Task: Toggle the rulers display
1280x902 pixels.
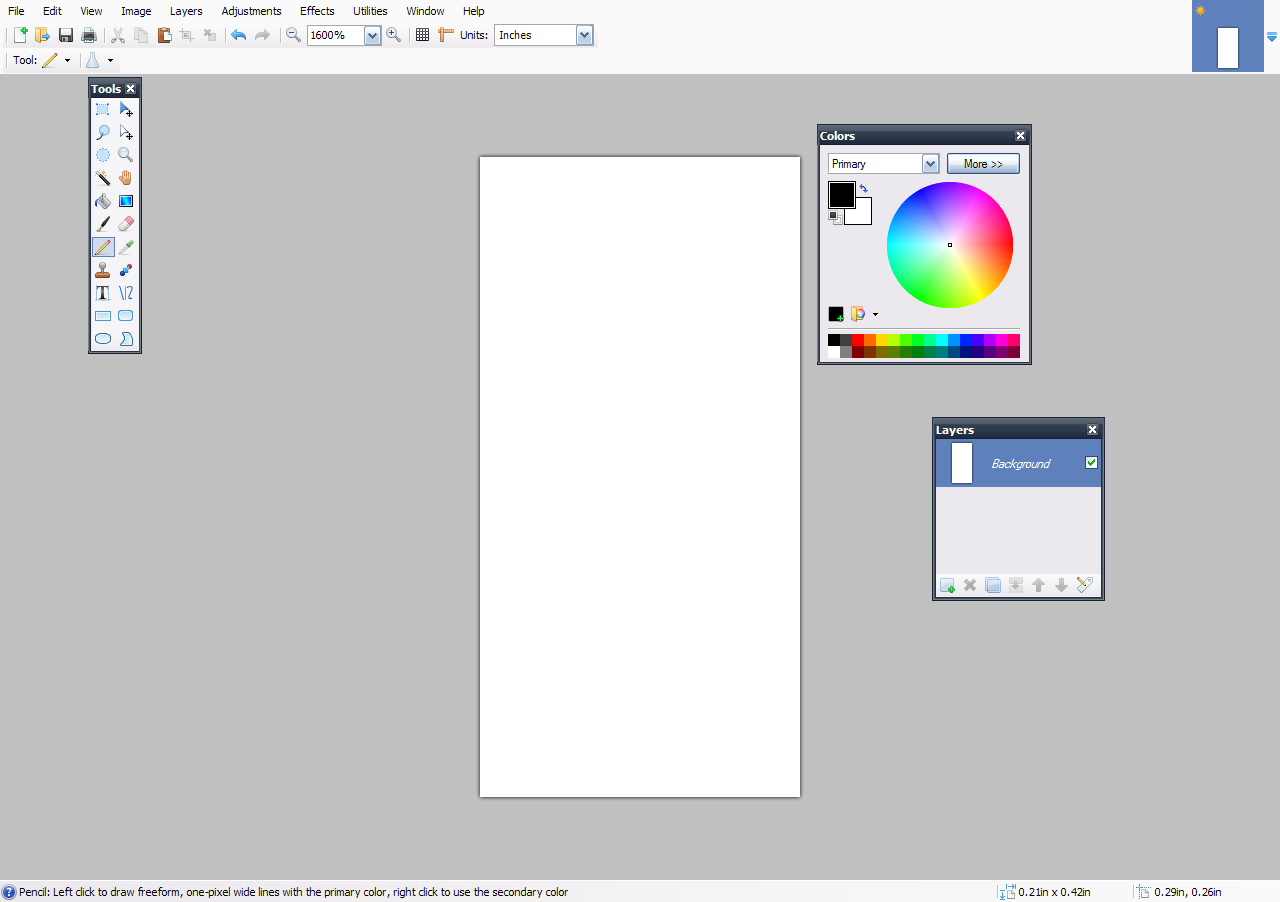Action: (x=446, y=35)
